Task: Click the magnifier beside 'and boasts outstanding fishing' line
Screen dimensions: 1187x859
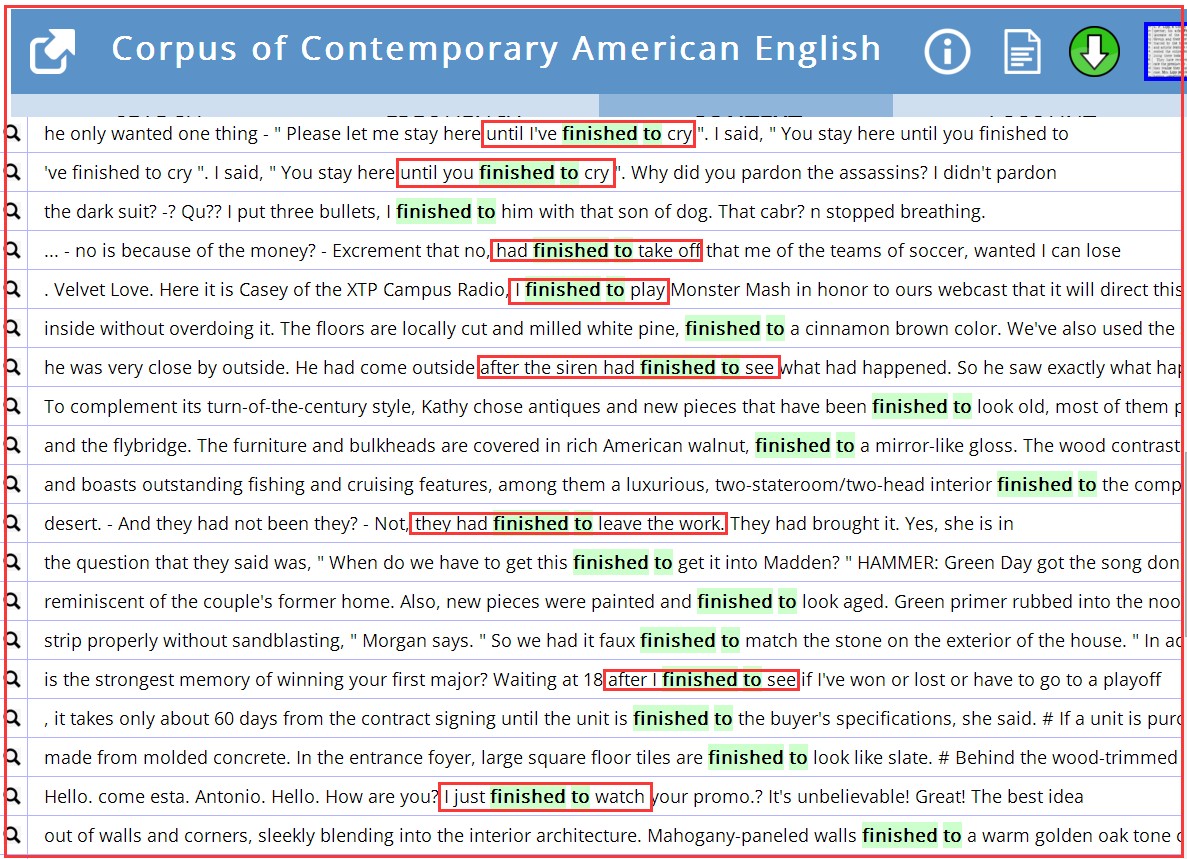Action: [x=12, y=484]
